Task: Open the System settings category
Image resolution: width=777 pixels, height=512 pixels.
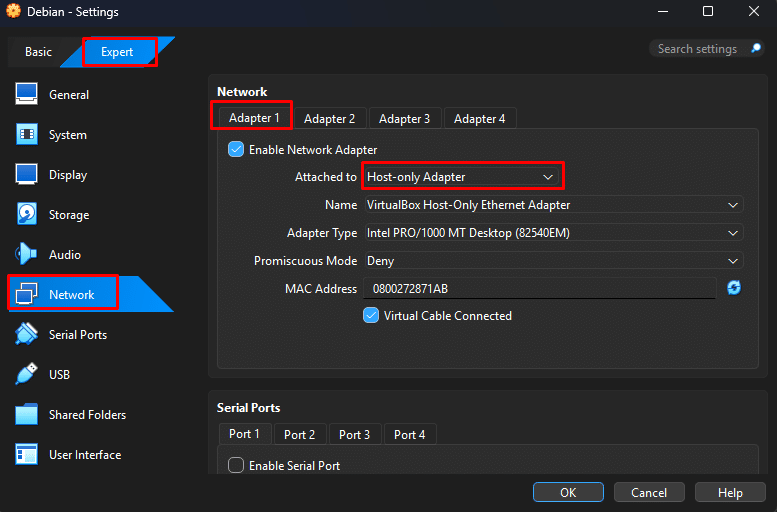Action: tap(68, 134)
